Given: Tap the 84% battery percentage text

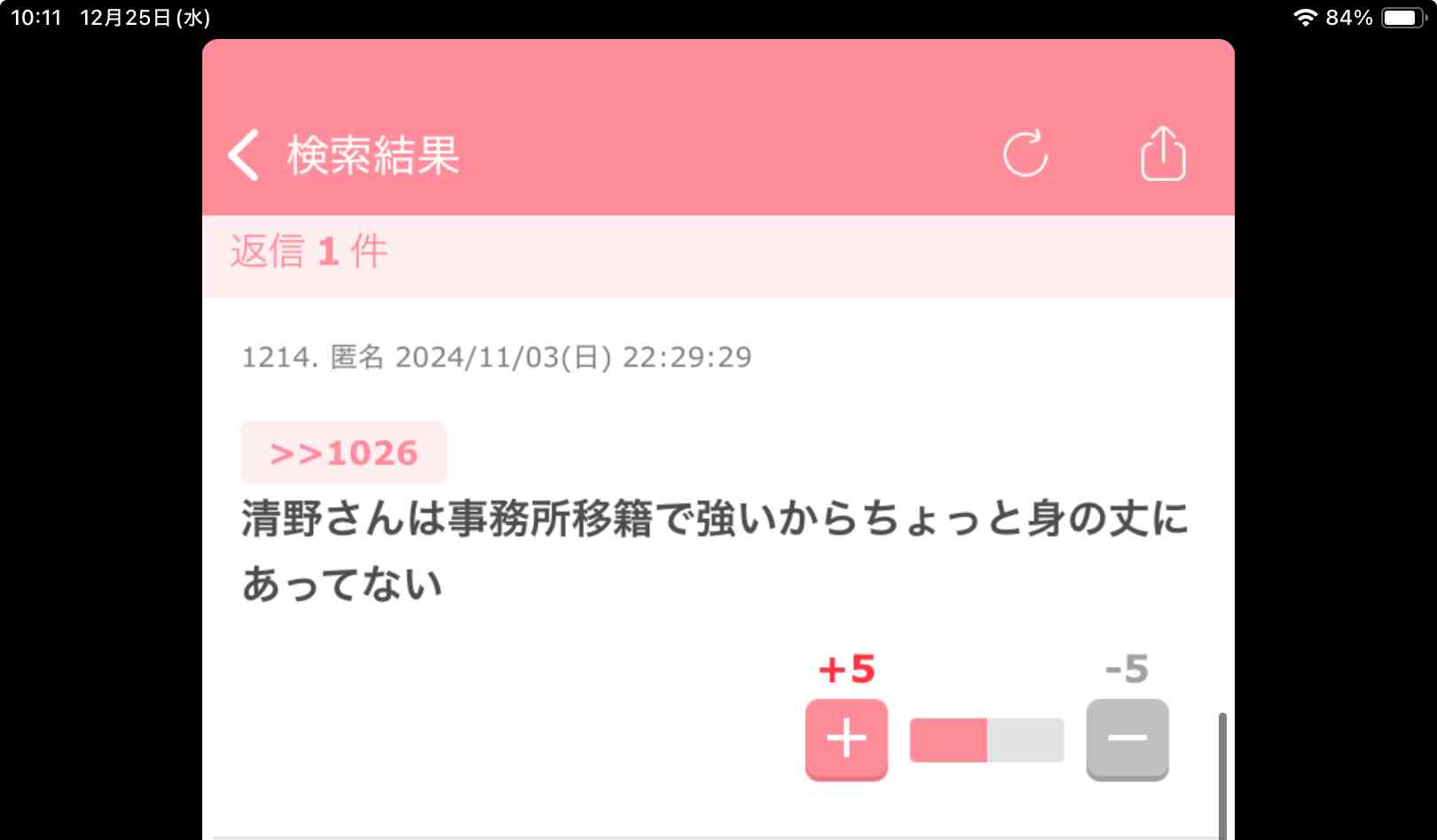Looking at the screenshot, I should [x=1349, y=18].
